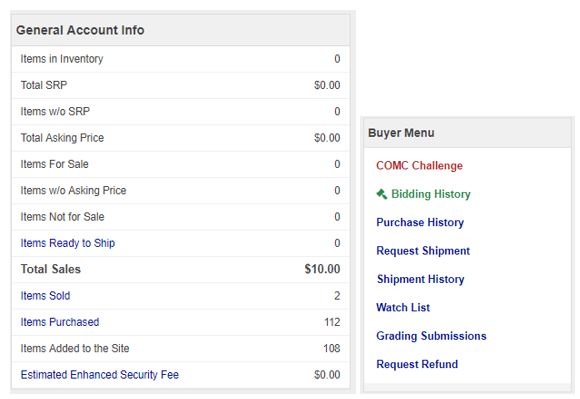View the Items Sold list
The width and height of the screenshot is (580, 399).
pyautogui.click(x=45, y=296)
